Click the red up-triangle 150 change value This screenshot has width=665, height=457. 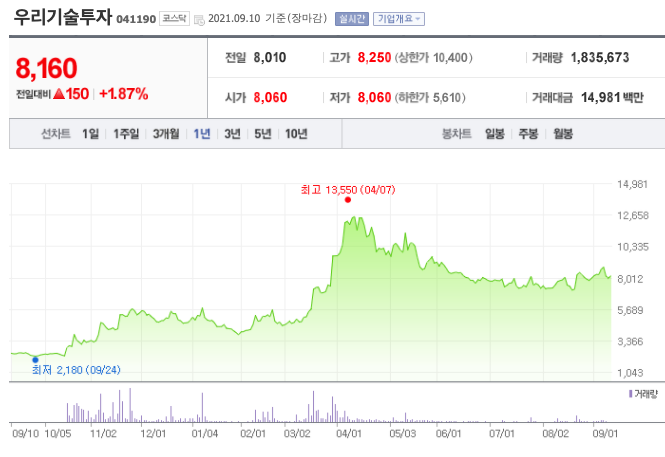71,94
